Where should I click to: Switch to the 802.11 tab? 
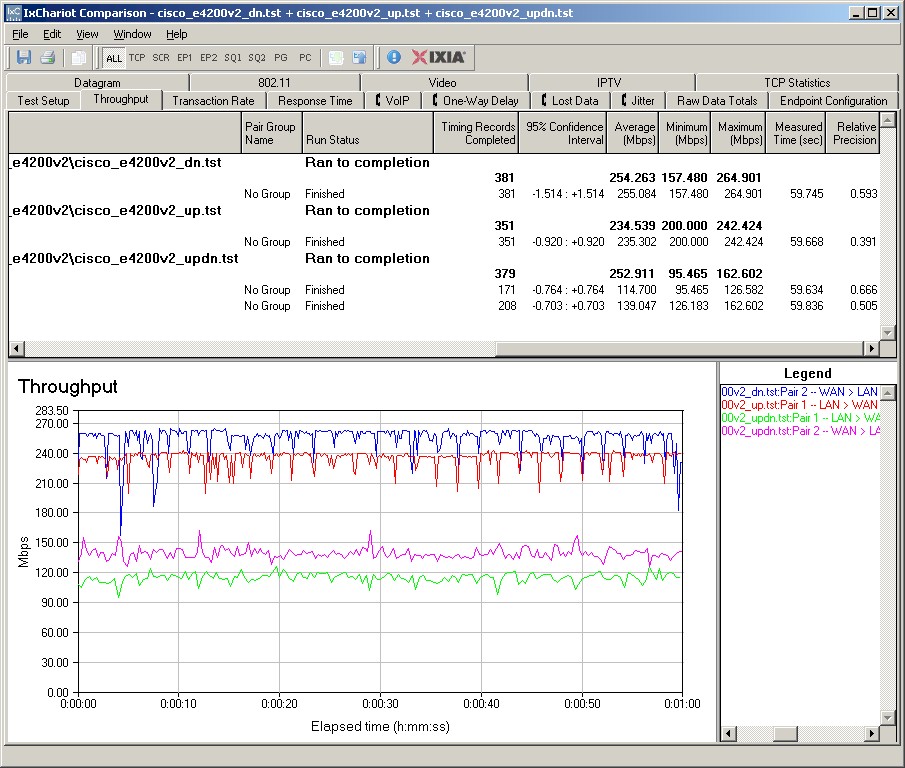pyautogui.click(x=274, y=83)
